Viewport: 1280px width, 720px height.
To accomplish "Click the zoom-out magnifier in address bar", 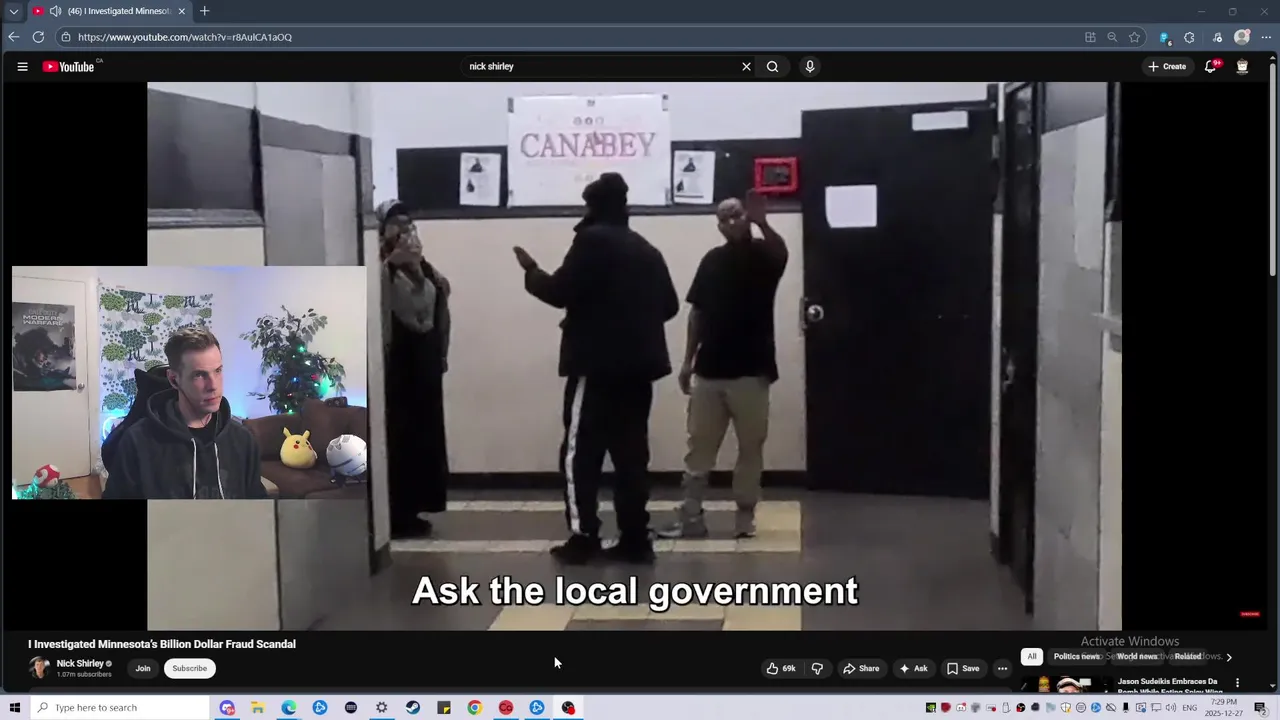I will point(1112,37).
